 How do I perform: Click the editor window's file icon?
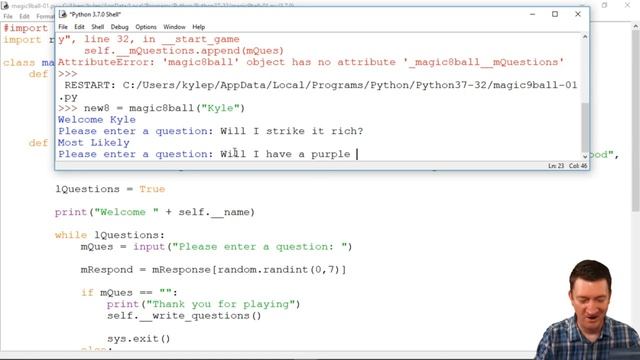(x=5, y=6)
